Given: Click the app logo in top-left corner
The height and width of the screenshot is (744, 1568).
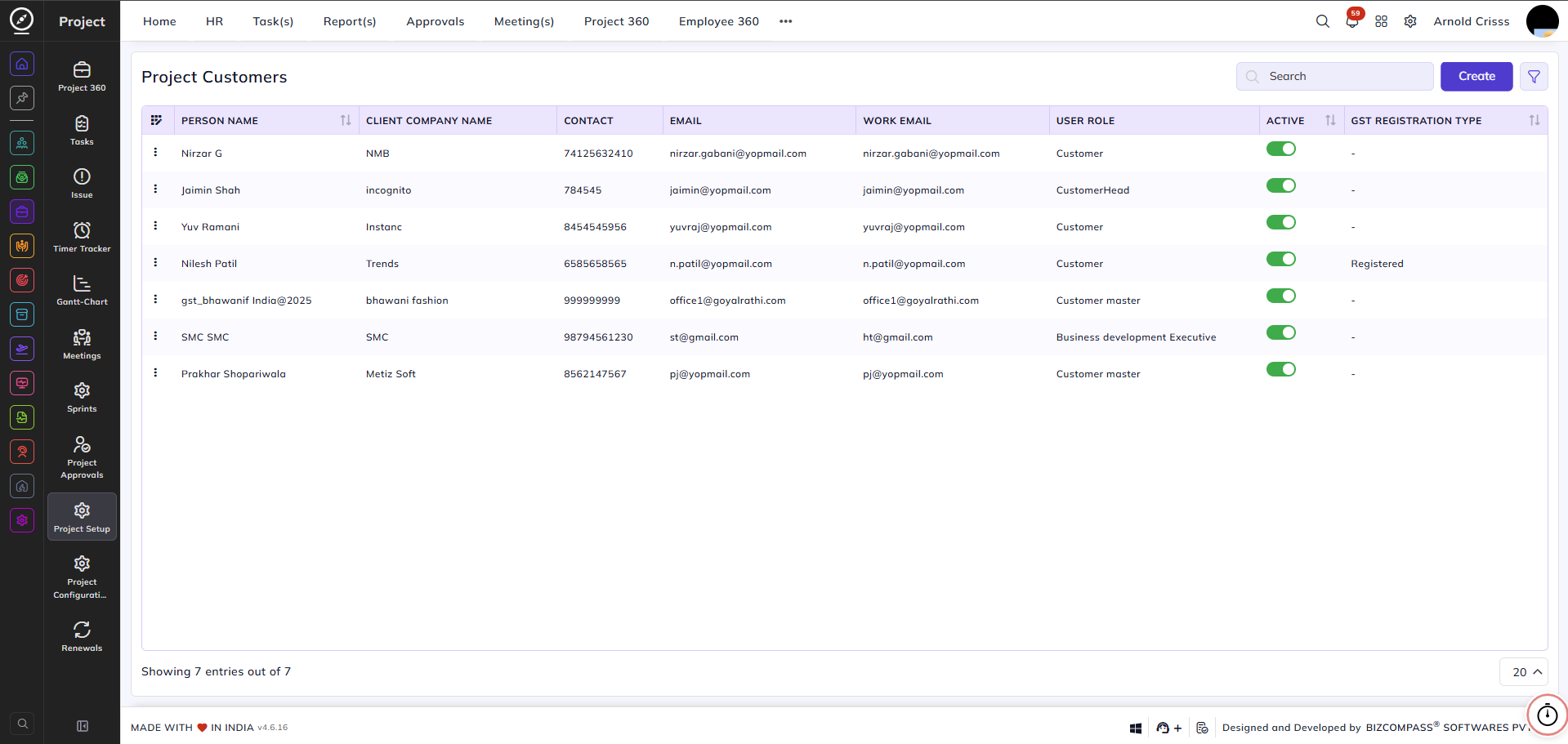Looking at the screenshot, I should pos(21,20).
